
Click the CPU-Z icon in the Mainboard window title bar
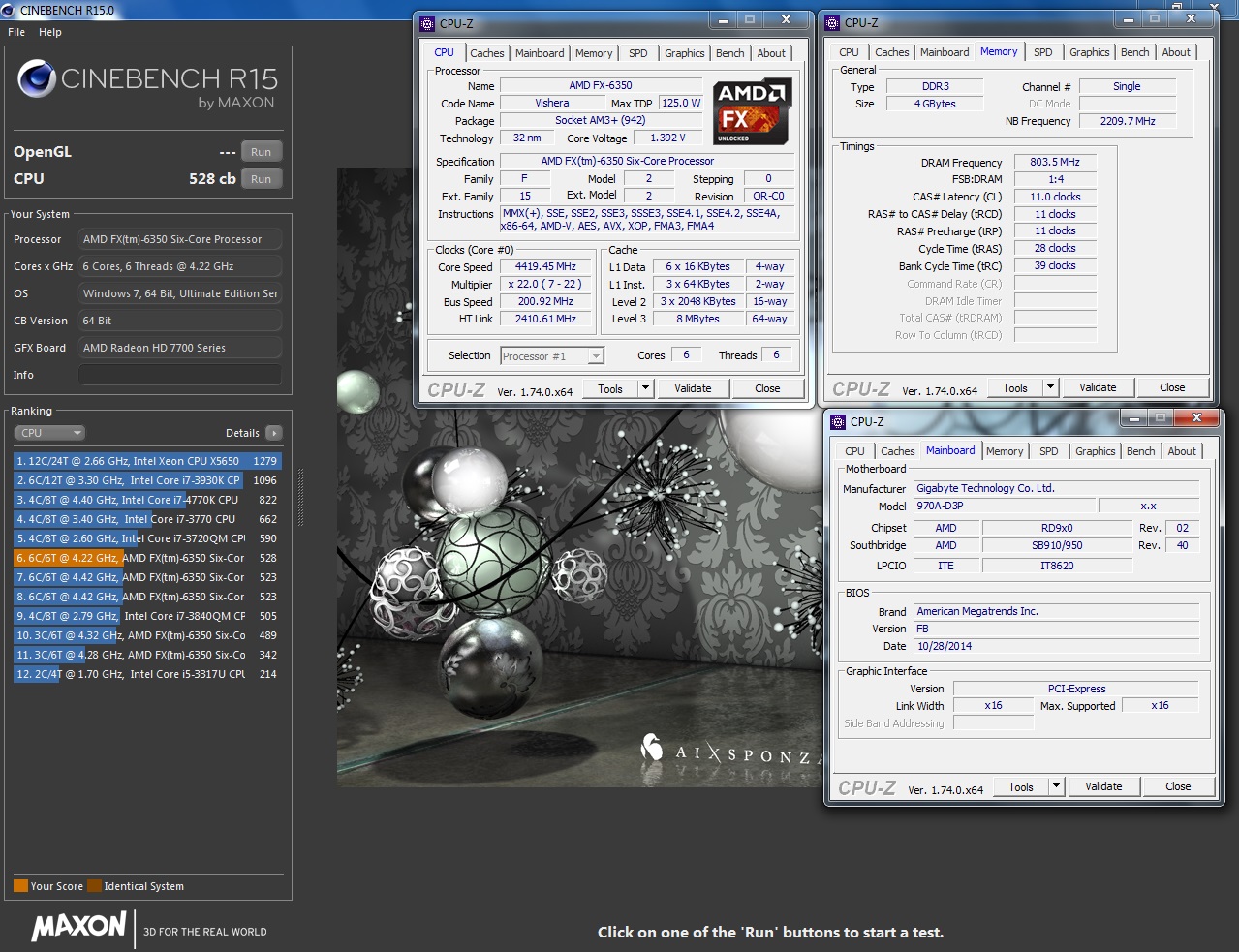click(838, 421)
